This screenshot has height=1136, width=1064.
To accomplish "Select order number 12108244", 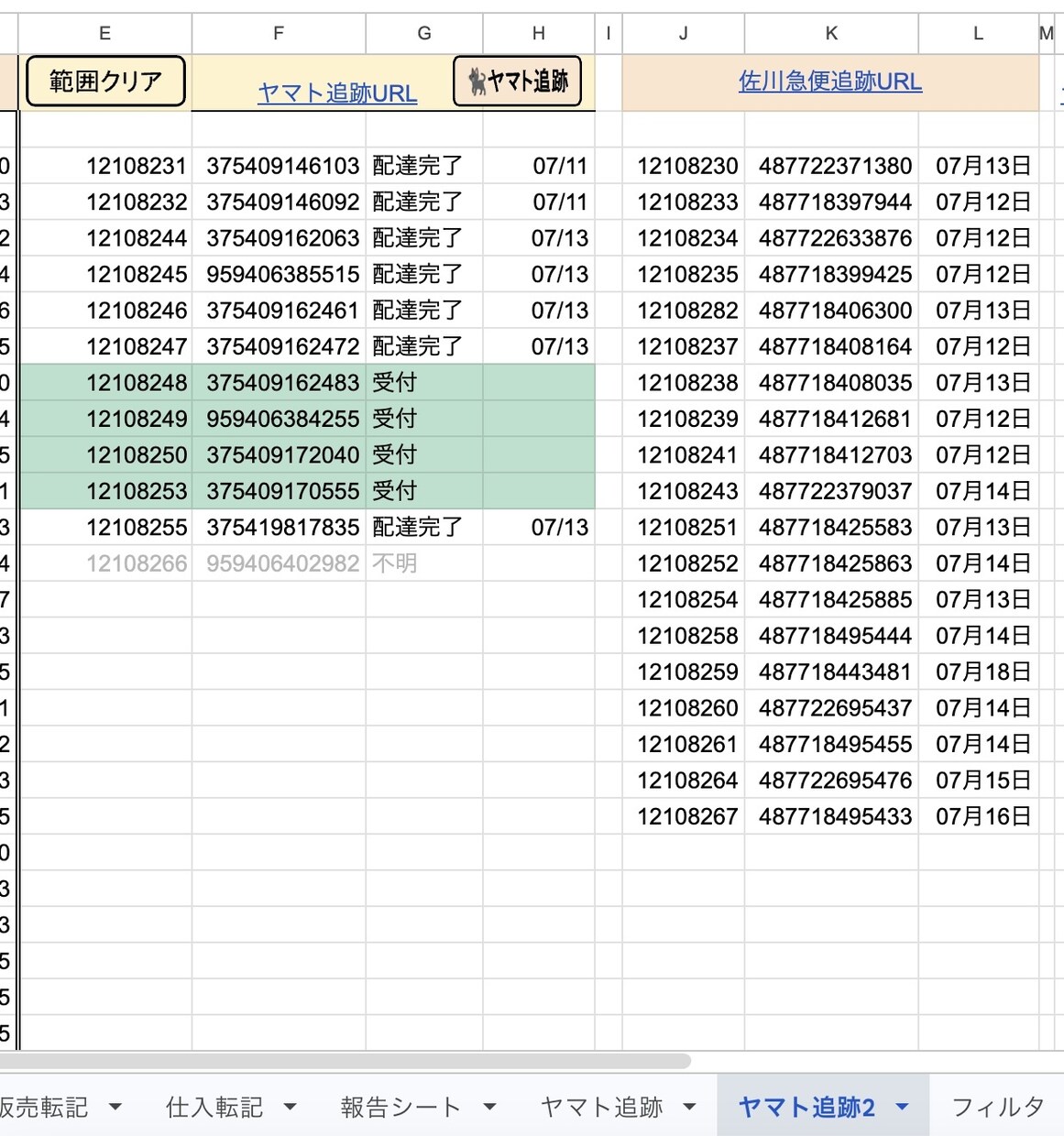I will (x=105, y=238).
